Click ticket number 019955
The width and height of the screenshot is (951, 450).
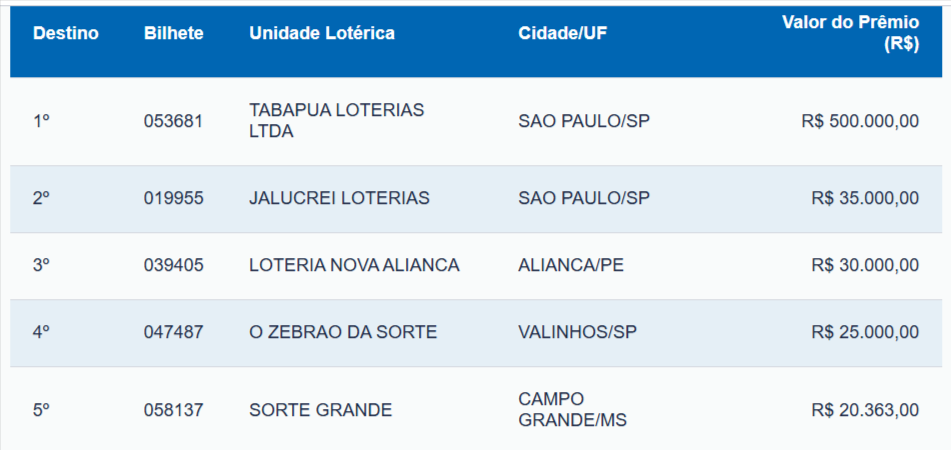click(173, 198)
